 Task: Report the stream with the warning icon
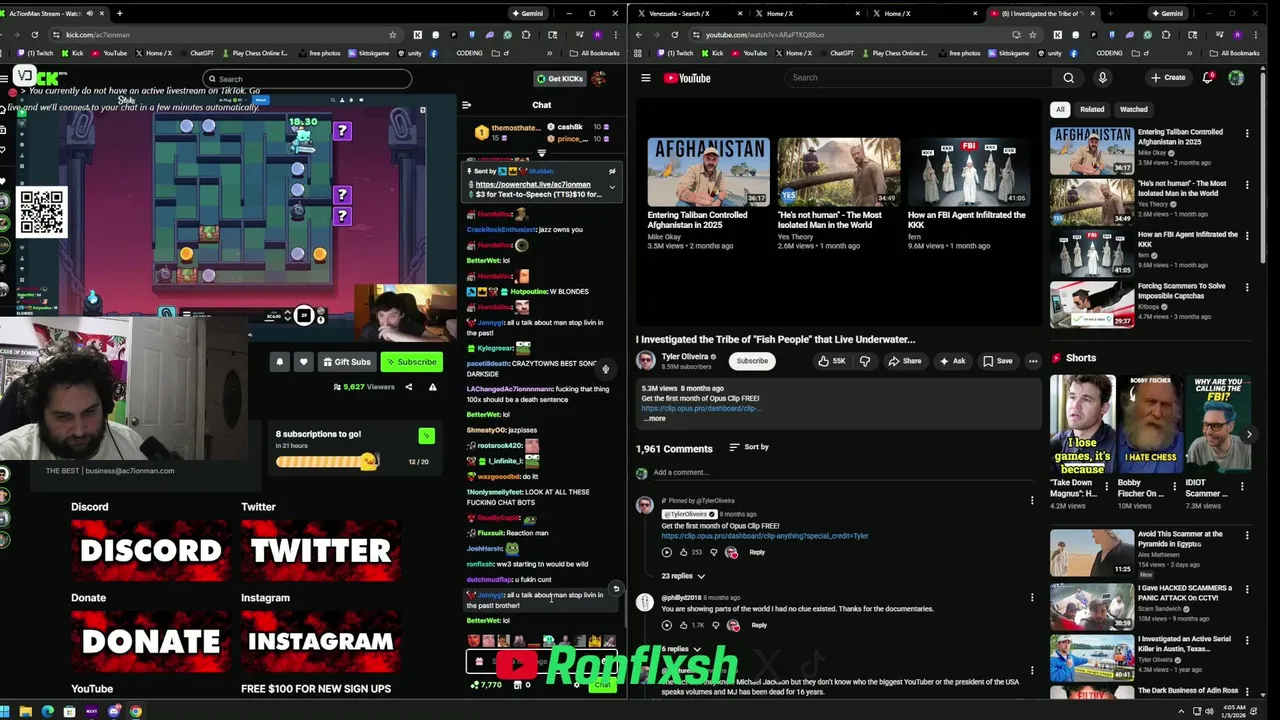(x=432, y=387)
